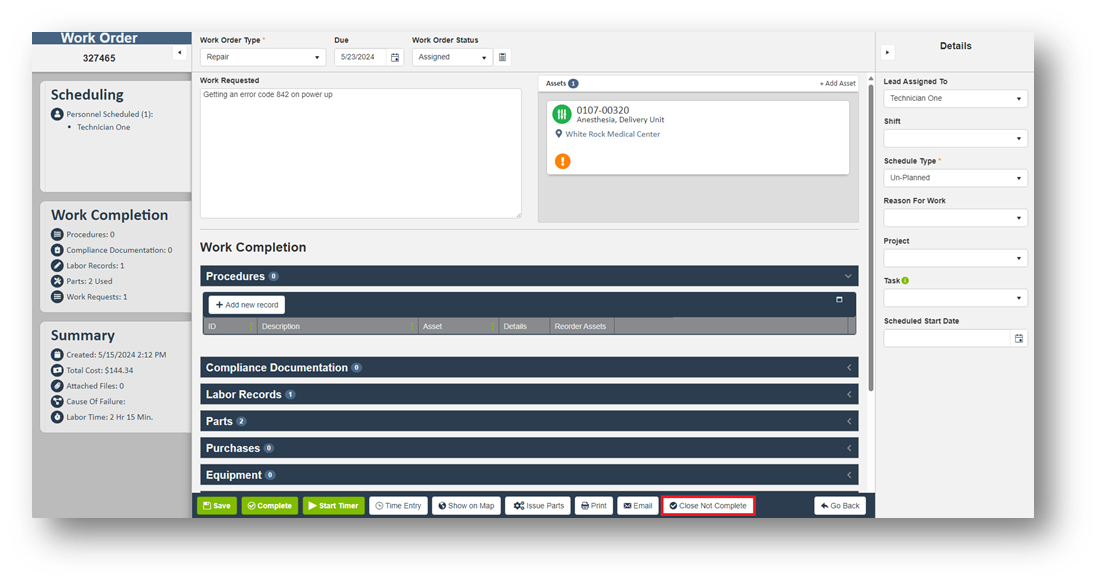This screenshot has width=1099, height=583.
Task: Open the Lead Assigned To dropdown
Action: (x=955, y=99)
